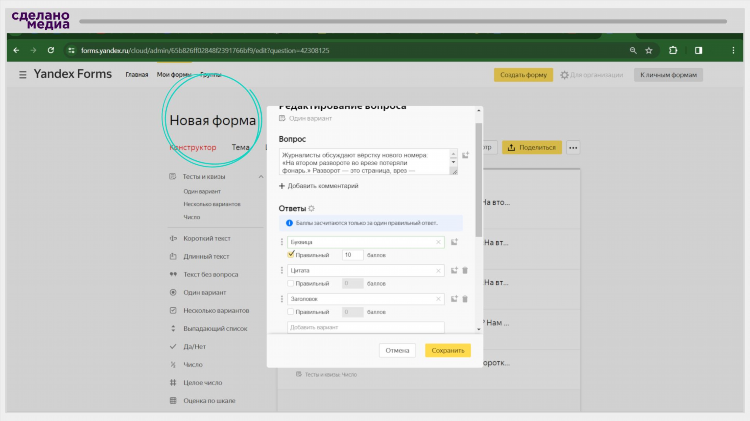Click the Заголовок answer text field
This screenshot has height=421, width=750.
(365, 299)
